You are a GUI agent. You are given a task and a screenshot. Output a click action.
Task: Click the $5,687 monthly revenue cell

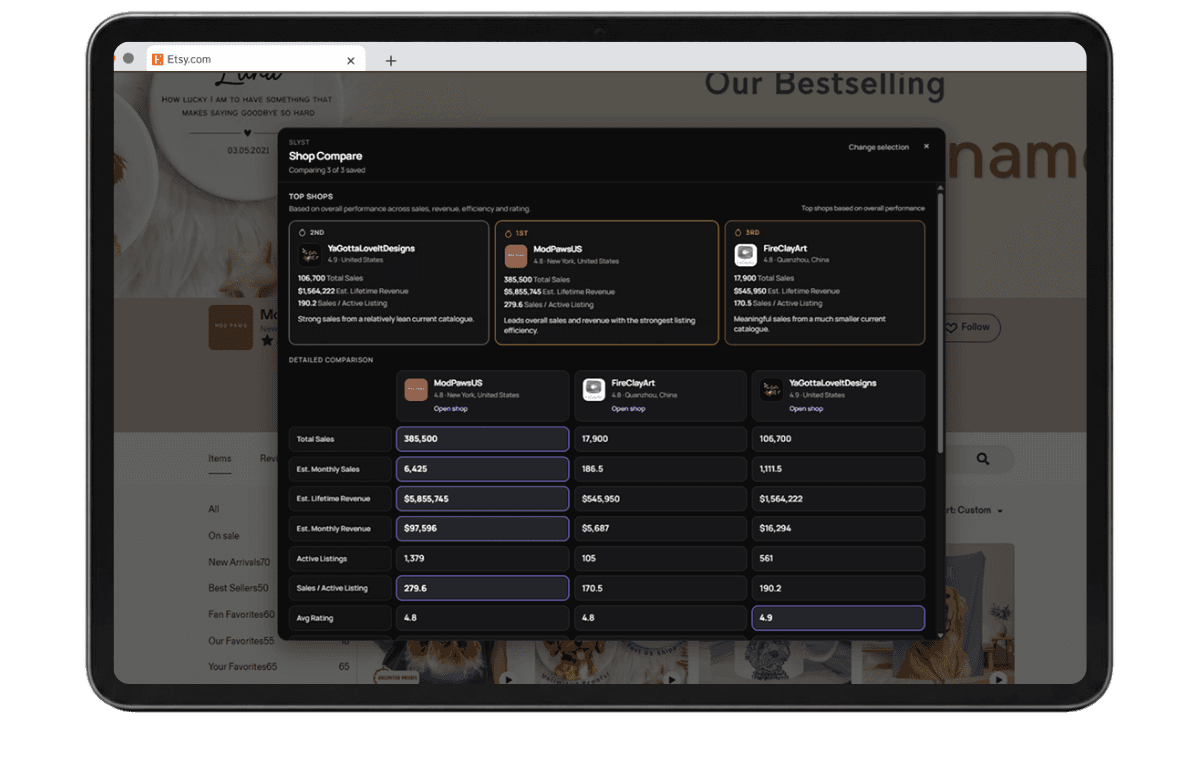661,529
